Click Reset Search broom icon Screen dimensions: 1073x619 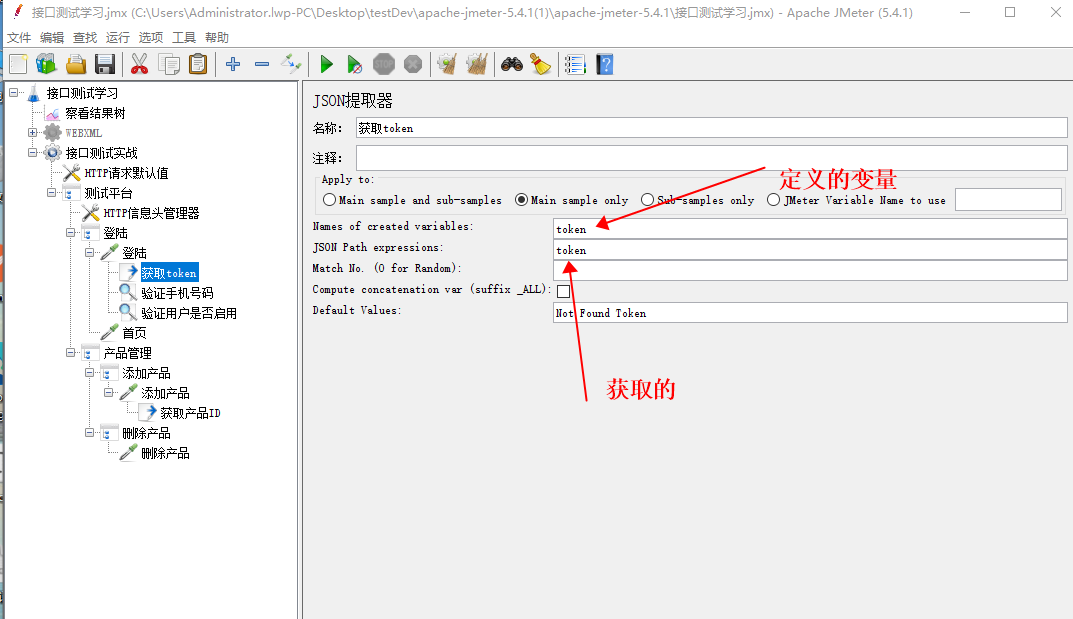[x=541, y=64]
